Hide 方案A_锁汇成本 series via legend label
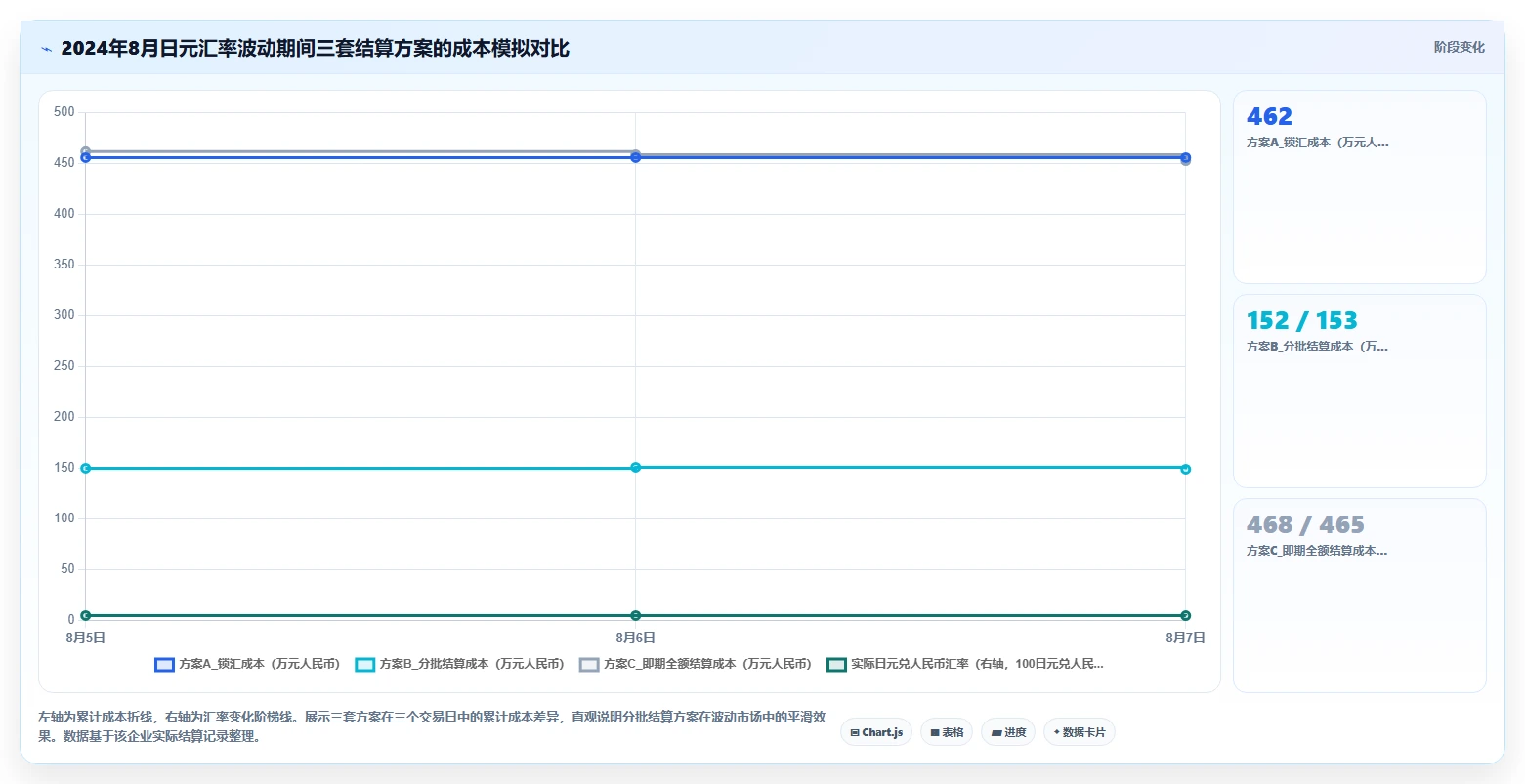The height and width of the screenshot is (784, 1525). point(259,664)
